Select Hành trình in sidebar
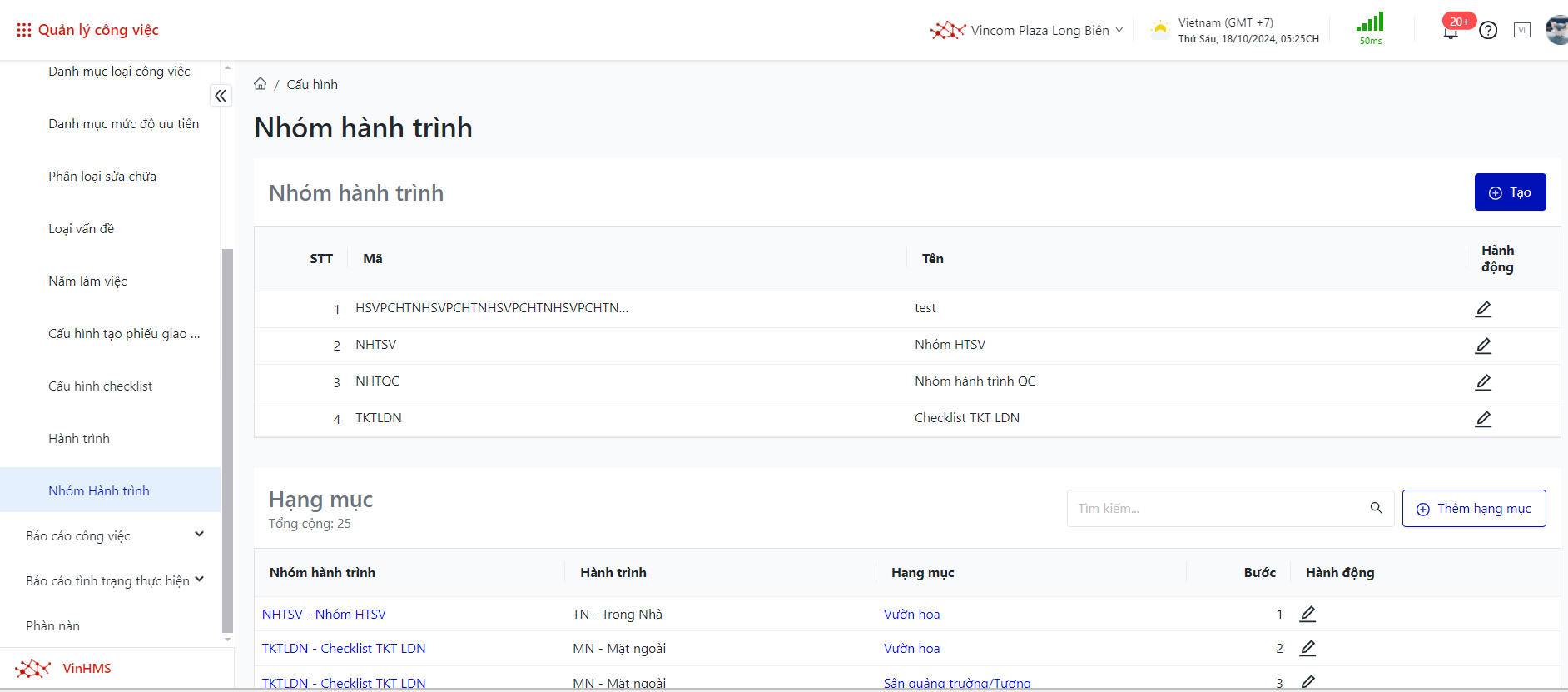The width and height of the screenshot is (1568, 692). [79, 439]
